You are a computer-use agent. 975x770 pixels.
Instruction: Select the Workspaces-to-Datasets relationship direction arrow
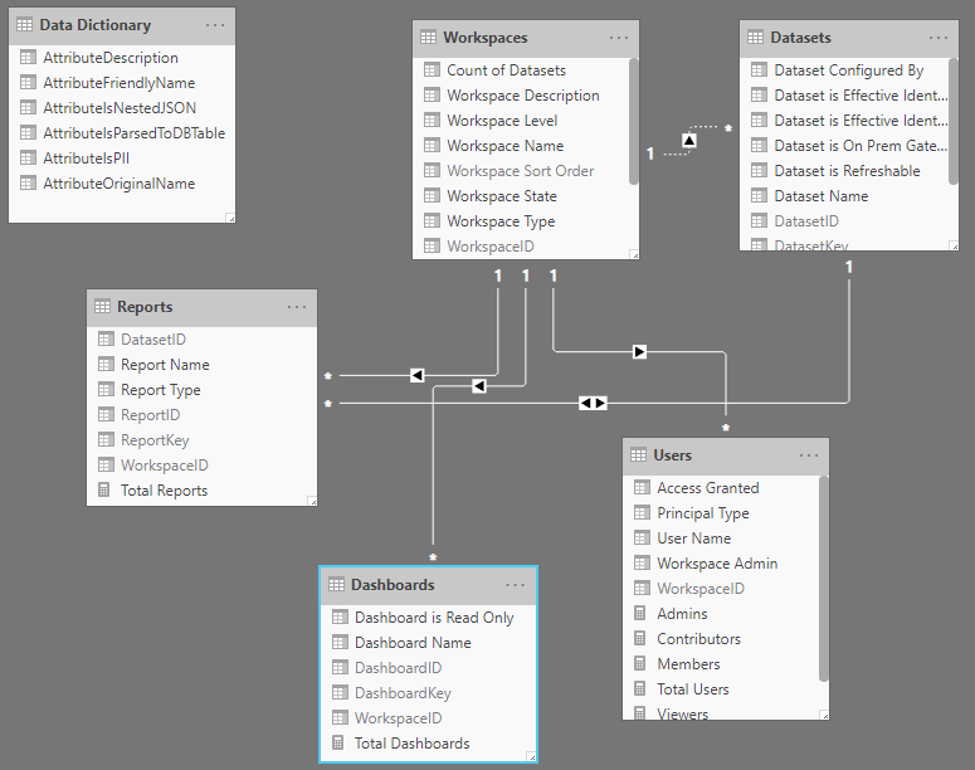(689, 140)
